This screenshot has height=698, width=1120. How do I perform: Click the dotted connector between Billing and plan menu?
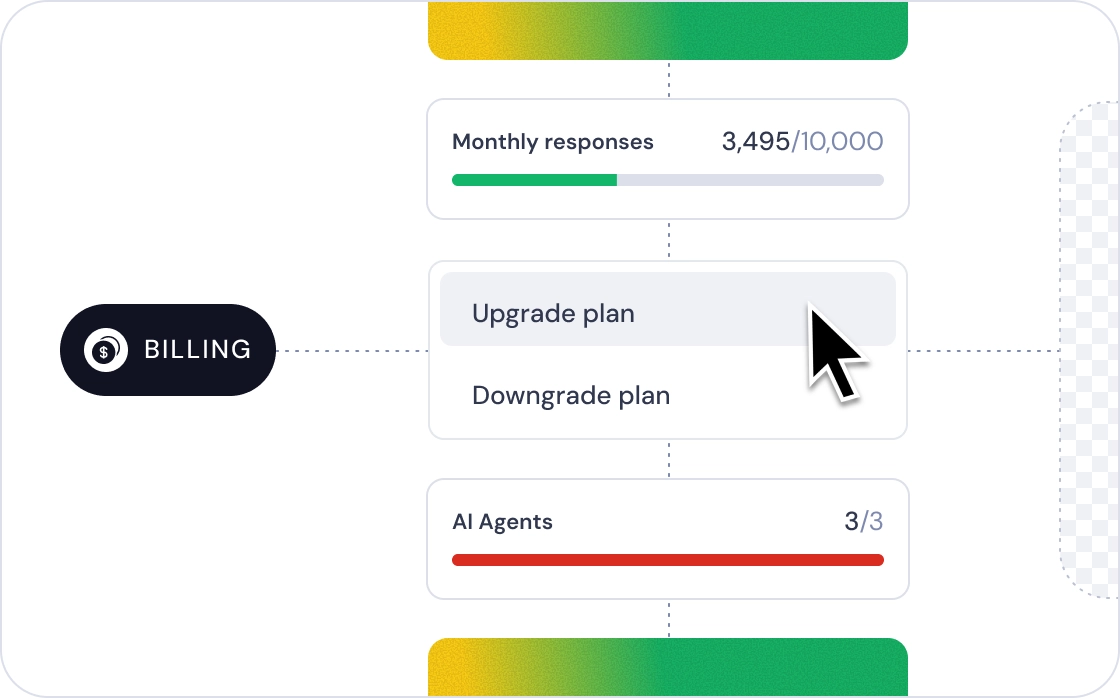pos(351,351)
